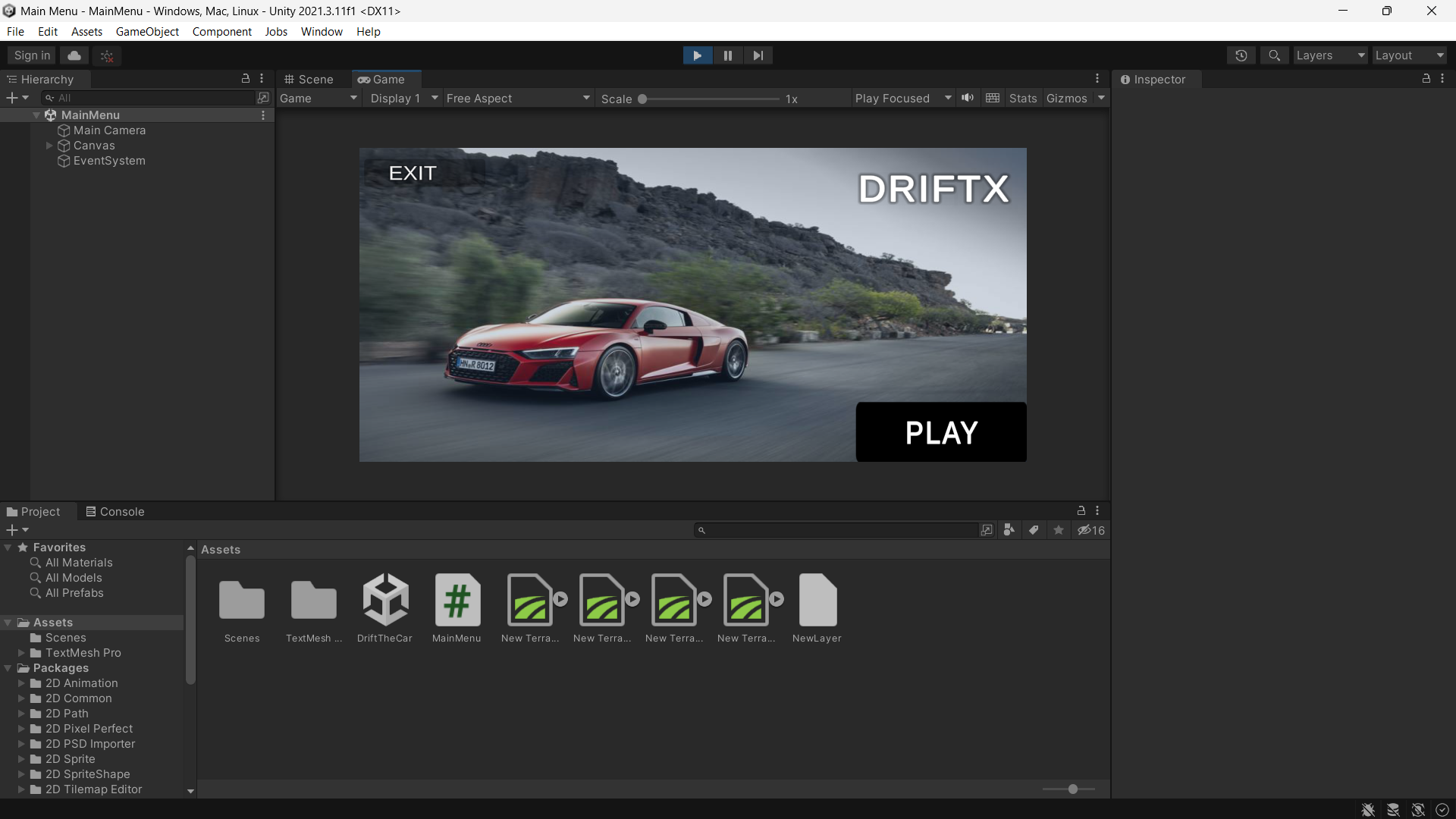Expand the Packages section
The image size is (1456, 819).
8,667
